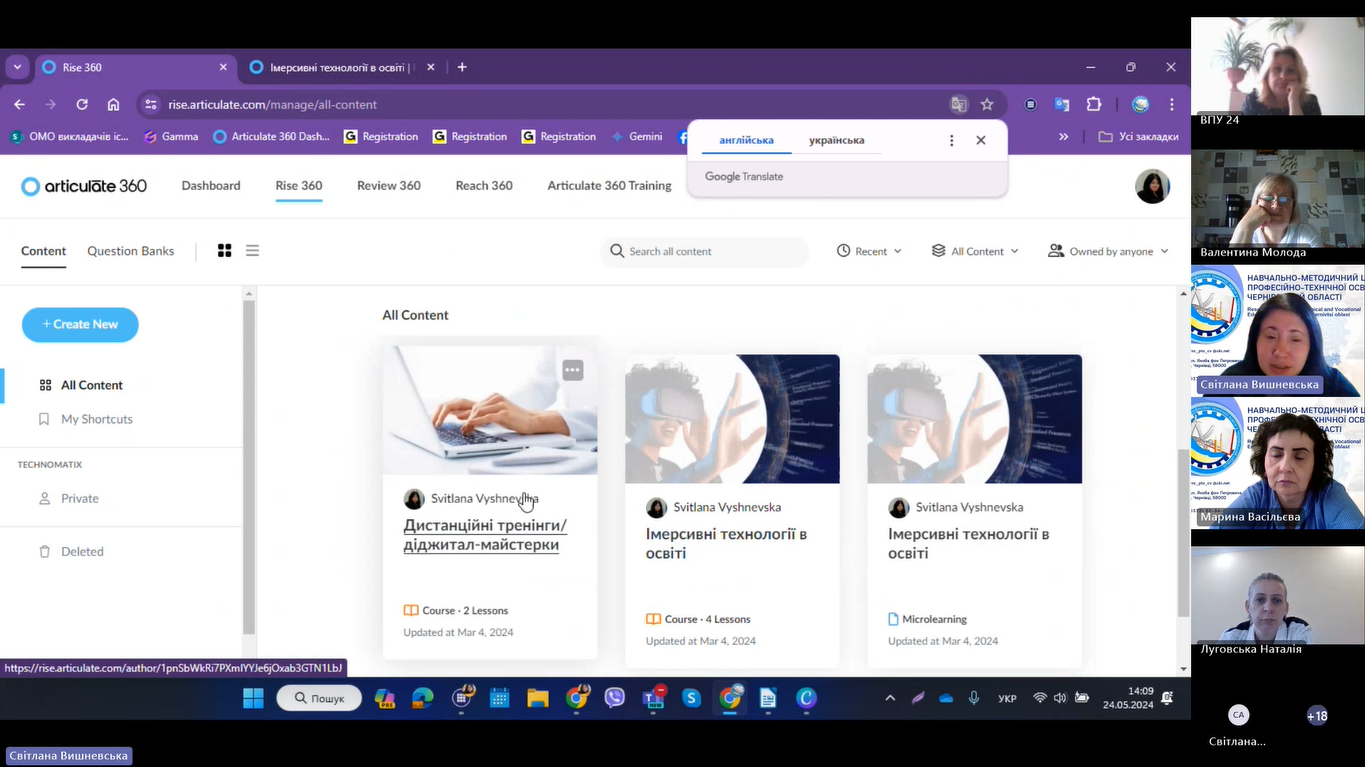This screenshot has height=767, width=1365.
Task: Open three-dot menu on first course card
Action: [x=572, y=370]
